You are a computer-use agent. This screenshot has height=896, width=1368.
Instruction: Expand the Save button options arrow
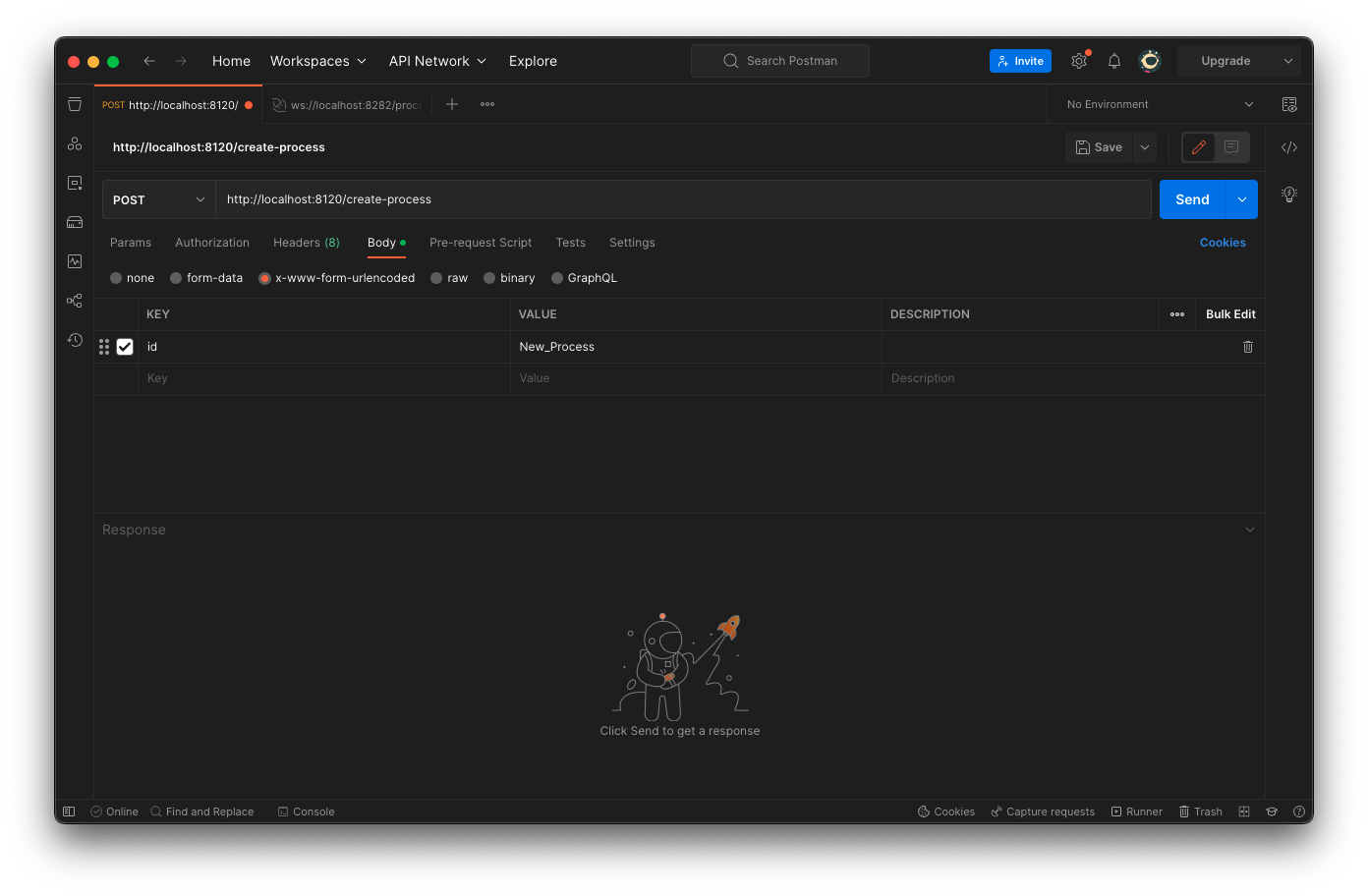1144,146
